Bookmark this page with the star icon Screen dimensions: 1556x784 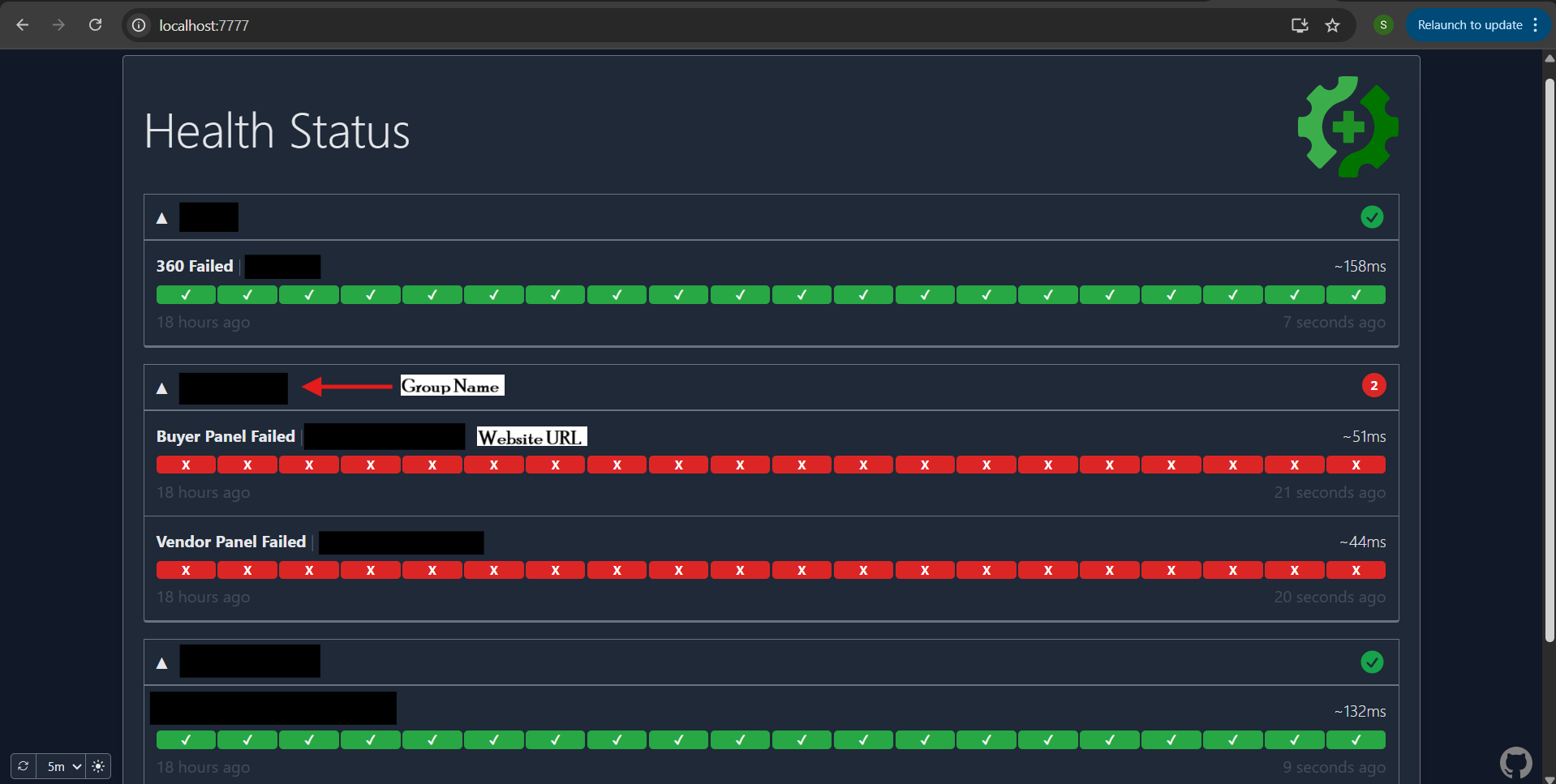[1332, 25]
